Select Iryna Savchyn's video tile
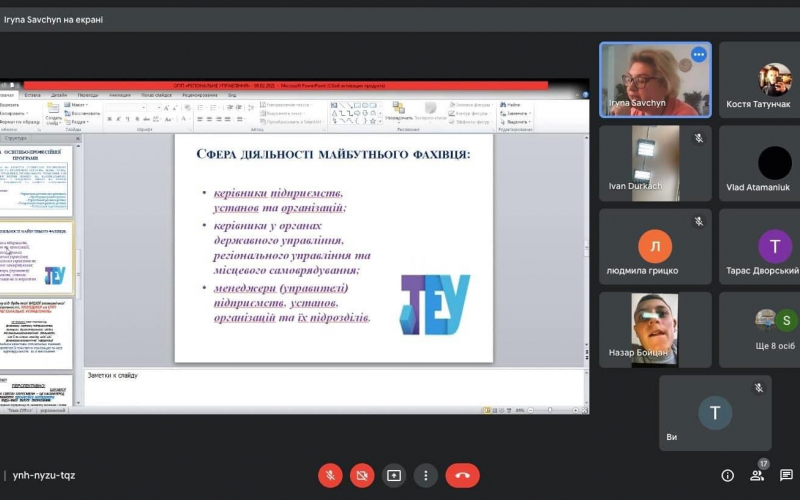The height and width of the screenshot is (500, 800). point(655,80)
